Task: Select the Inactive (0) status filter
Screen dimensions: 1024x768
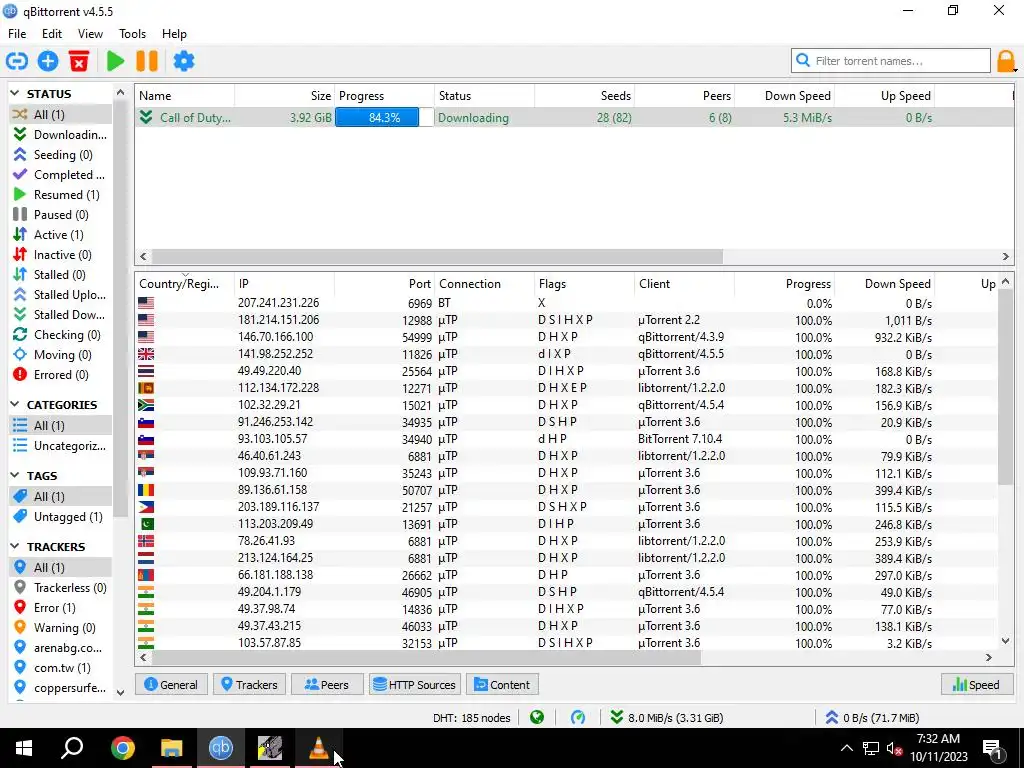Action: coord(59,255)
